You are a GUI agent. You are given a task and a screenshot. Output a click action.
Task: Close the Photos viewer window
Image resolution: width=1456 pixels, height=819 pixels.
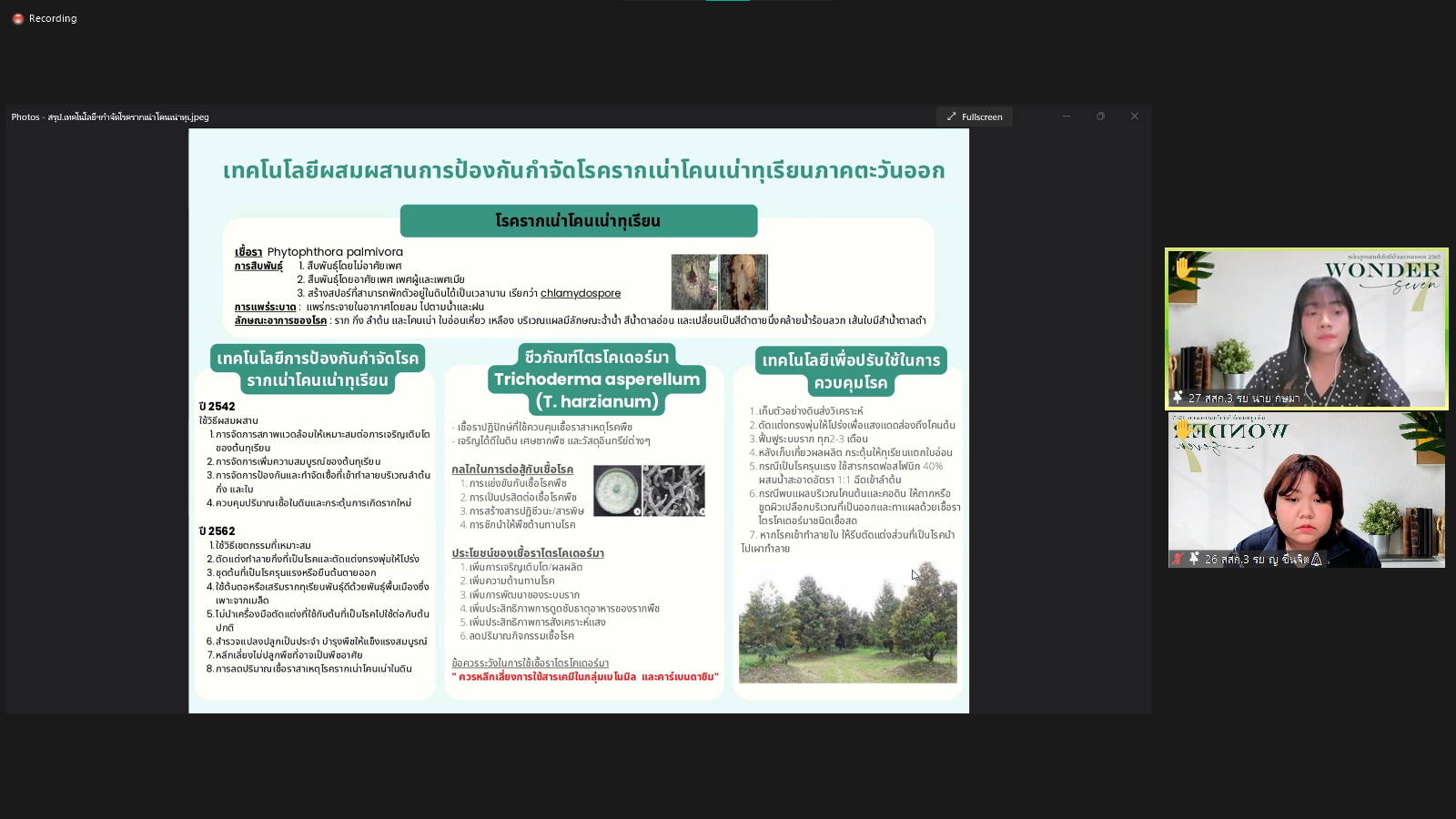coord(1135,116)
